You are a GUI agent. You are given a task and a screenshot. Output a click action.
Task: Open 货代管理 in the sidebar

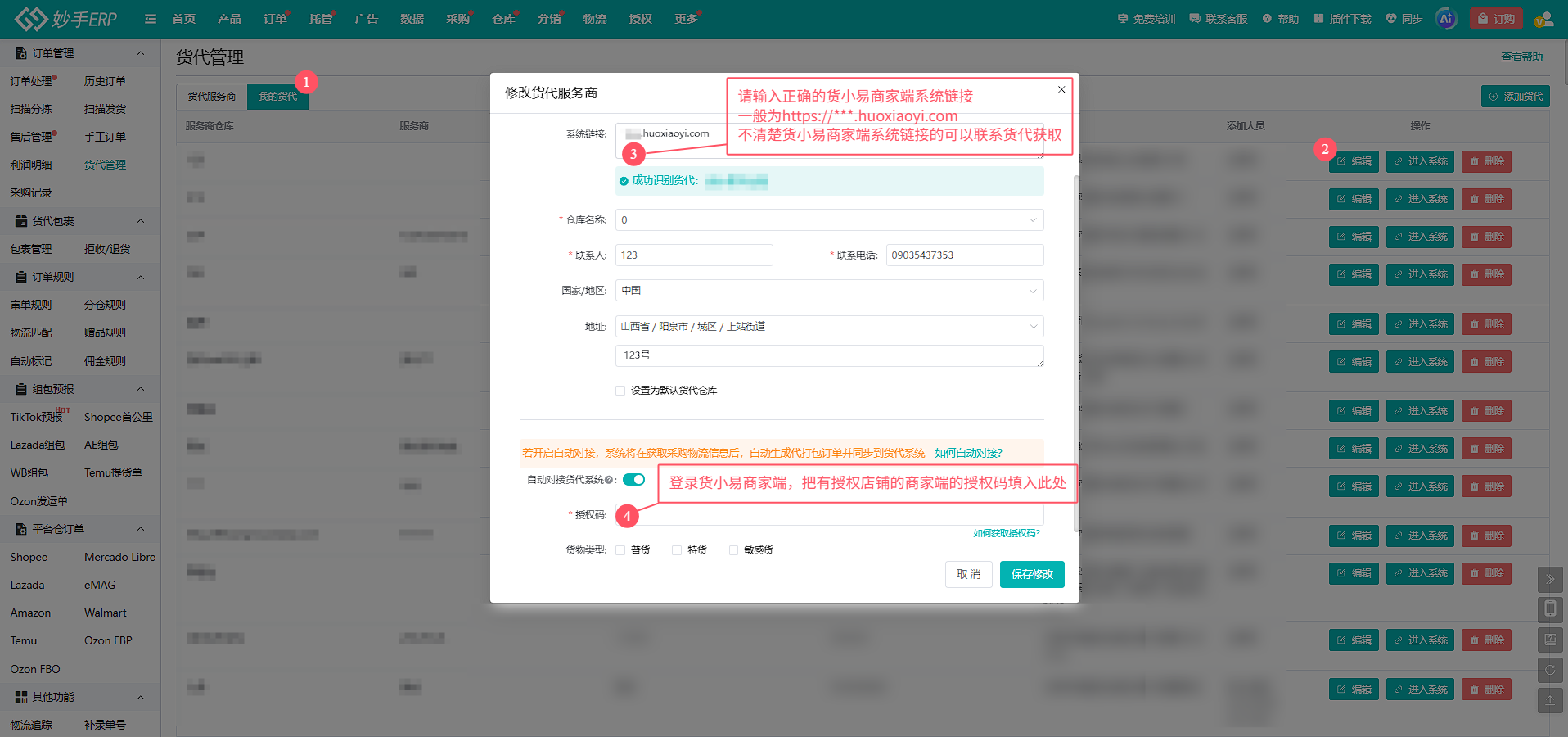(105, 165)
